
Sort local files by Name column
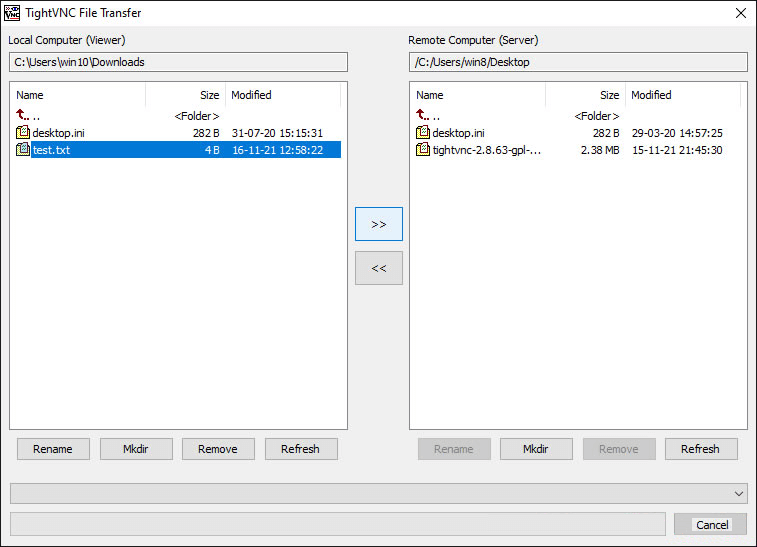point(78,95)
